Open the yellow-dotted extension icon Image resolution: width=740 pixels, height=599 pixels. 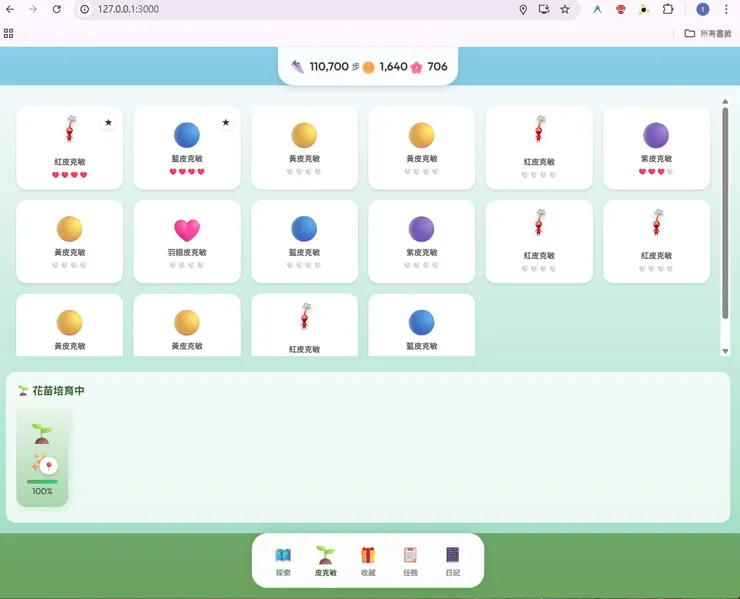(x=644, y=9)
